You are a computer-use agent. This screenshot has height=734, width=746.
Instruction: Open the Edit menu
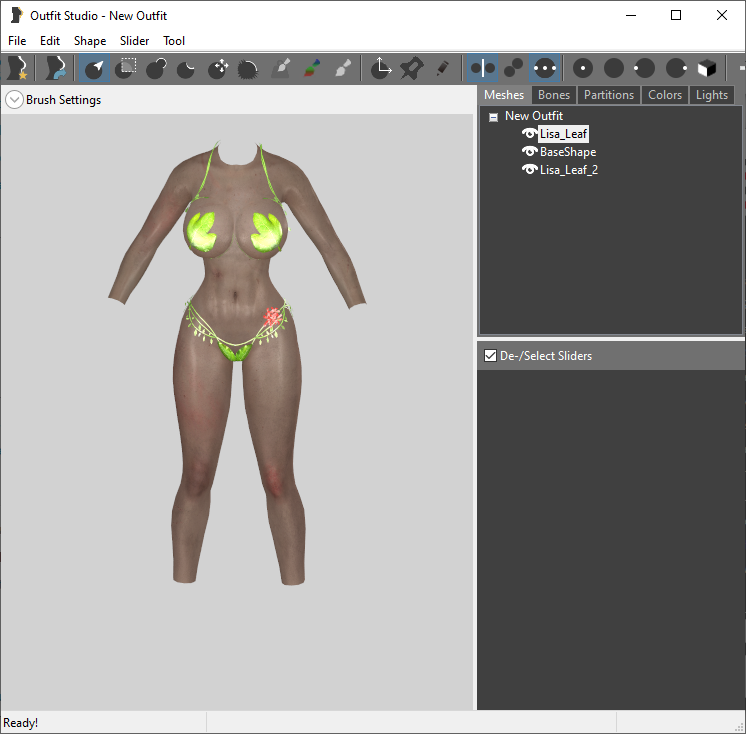pos(50,41)
